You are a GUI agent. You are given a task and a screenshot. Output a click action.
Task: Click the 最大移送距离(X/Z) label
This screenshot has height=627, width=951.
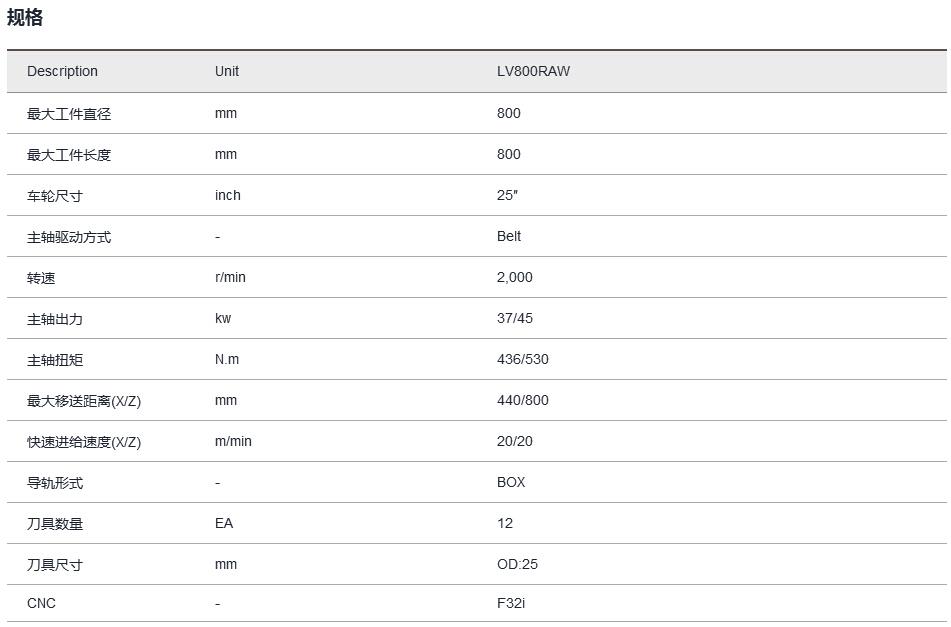coord(84,401)
